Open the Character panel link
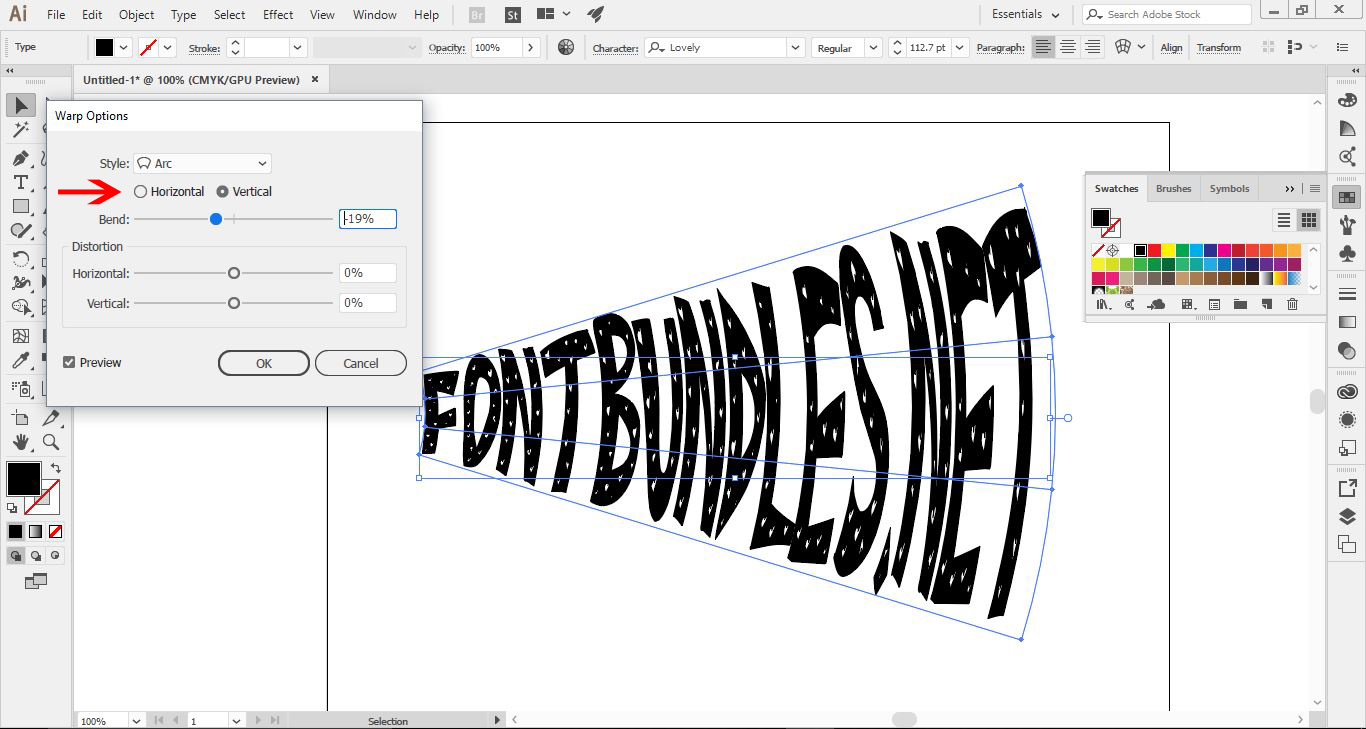The image size is (1366, 729). pos(615,48)
